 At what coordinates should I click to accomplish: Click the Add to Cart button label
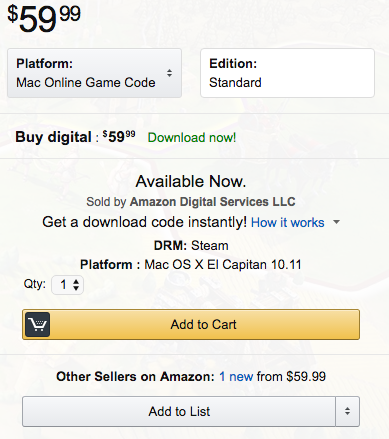[x=203, y=324]
